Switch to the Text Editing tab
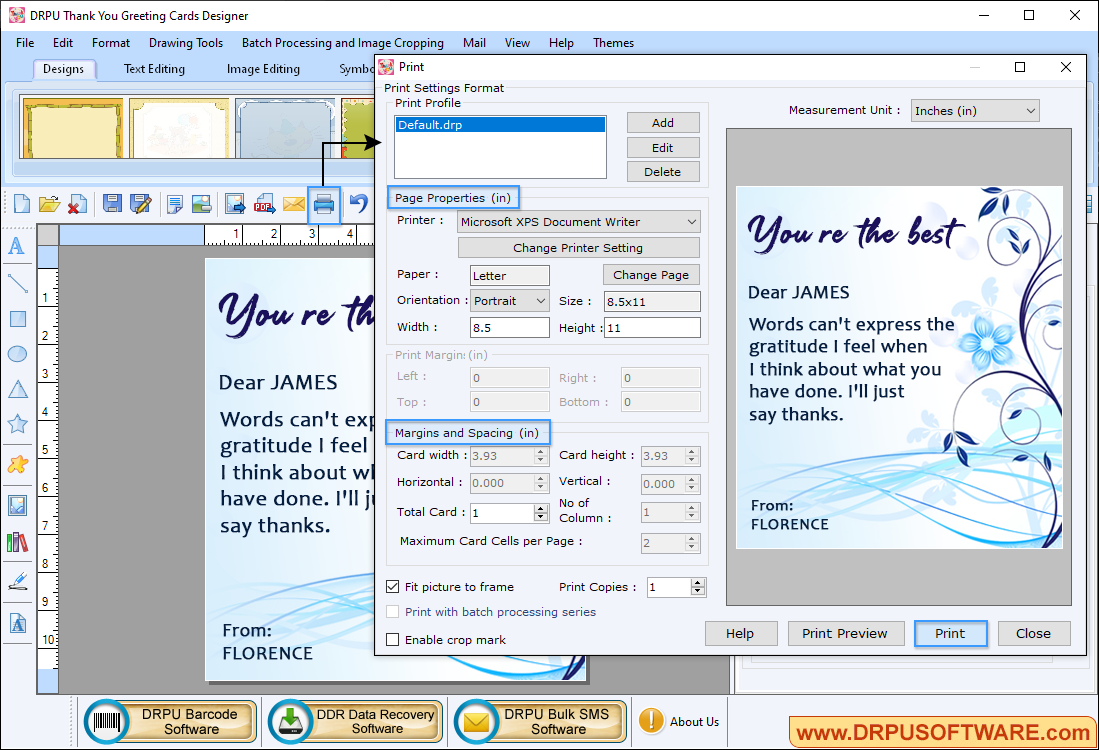The width and height of the screenshot is (1099, 750). pos(154,69)
